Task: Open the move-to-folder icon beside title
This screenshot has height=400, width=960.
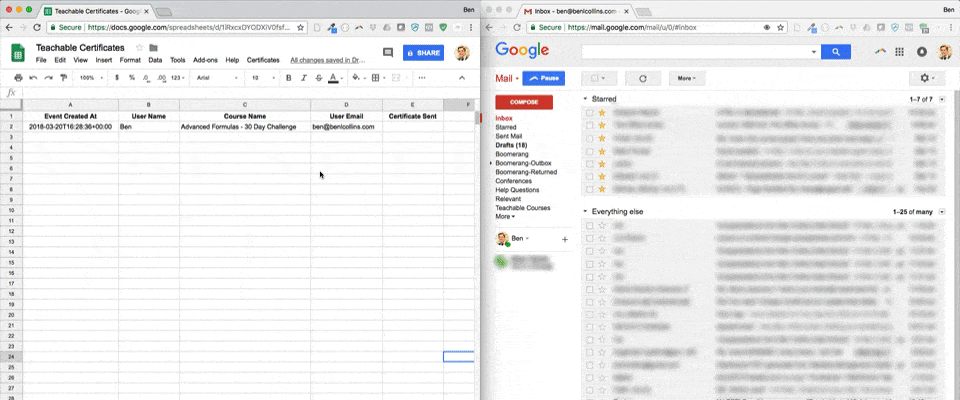Action: (x=154, y=48)
